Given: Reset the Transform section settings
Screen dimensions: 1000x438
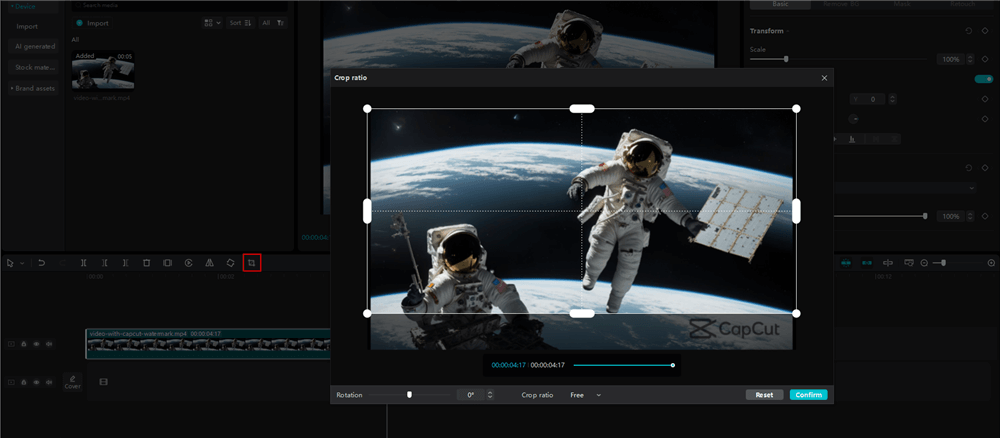Looking at the screenshot, I should pos(969,31).
